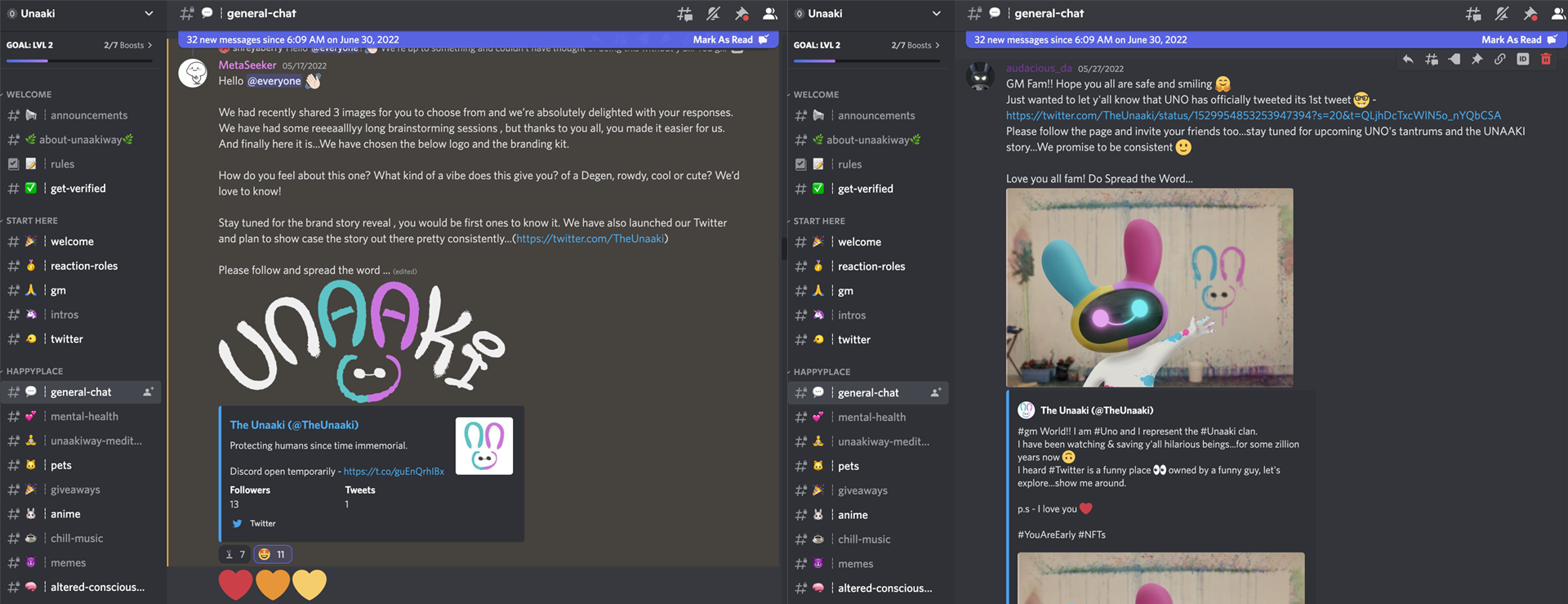The width and height of the screenshot is (1568, 604).
Task: Open Unaaki server dropdown in left window
Action: click(x=149, y=14)
